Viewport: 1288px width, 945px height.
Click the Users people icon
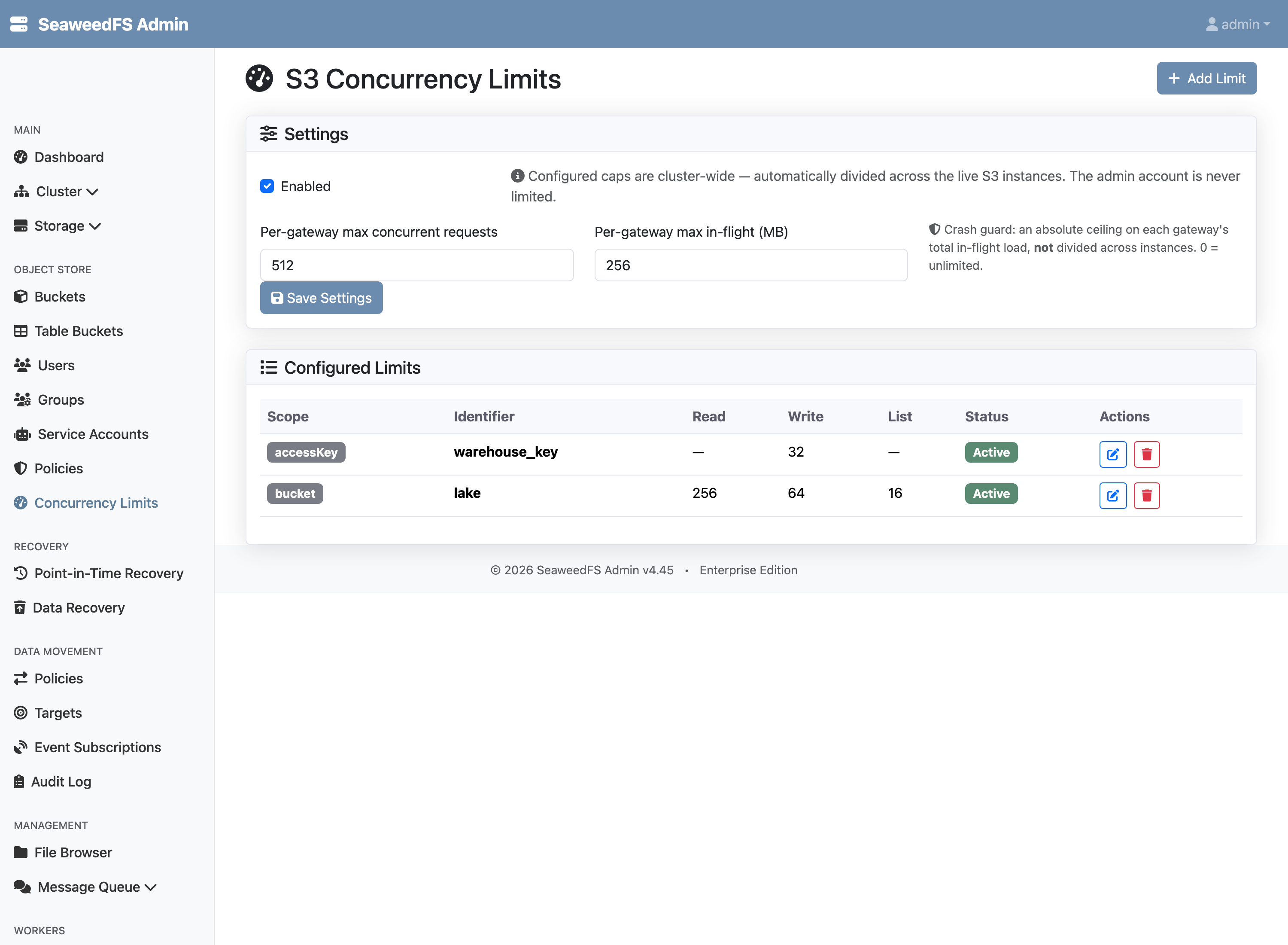click(x=22, y=365)
